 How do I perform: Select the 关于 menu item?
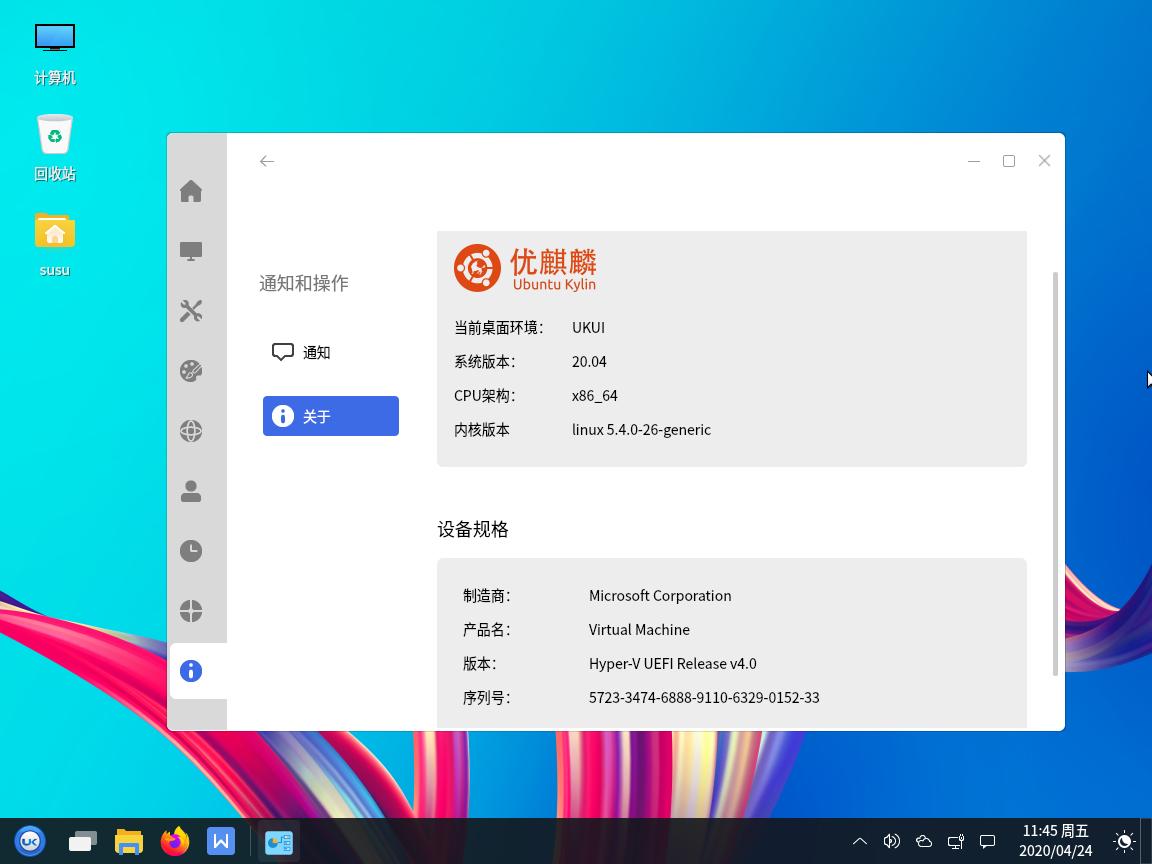pyautogui.click(x=330, y=416)
